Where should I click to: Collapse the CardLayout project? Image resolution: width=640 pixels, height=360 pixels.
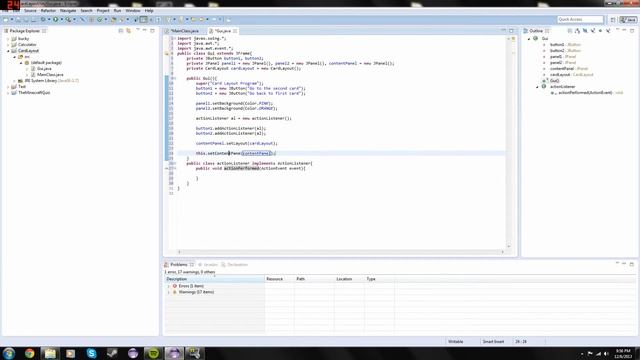coord(8,51)
